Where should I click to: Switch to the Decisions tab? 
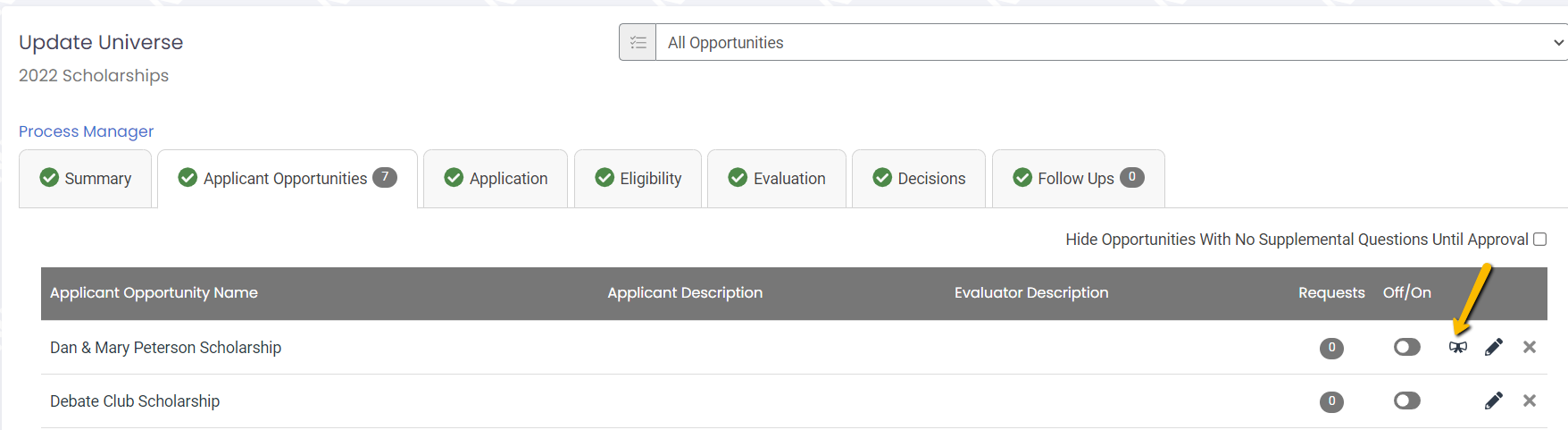pyautogui.click(x=919, y=179)
